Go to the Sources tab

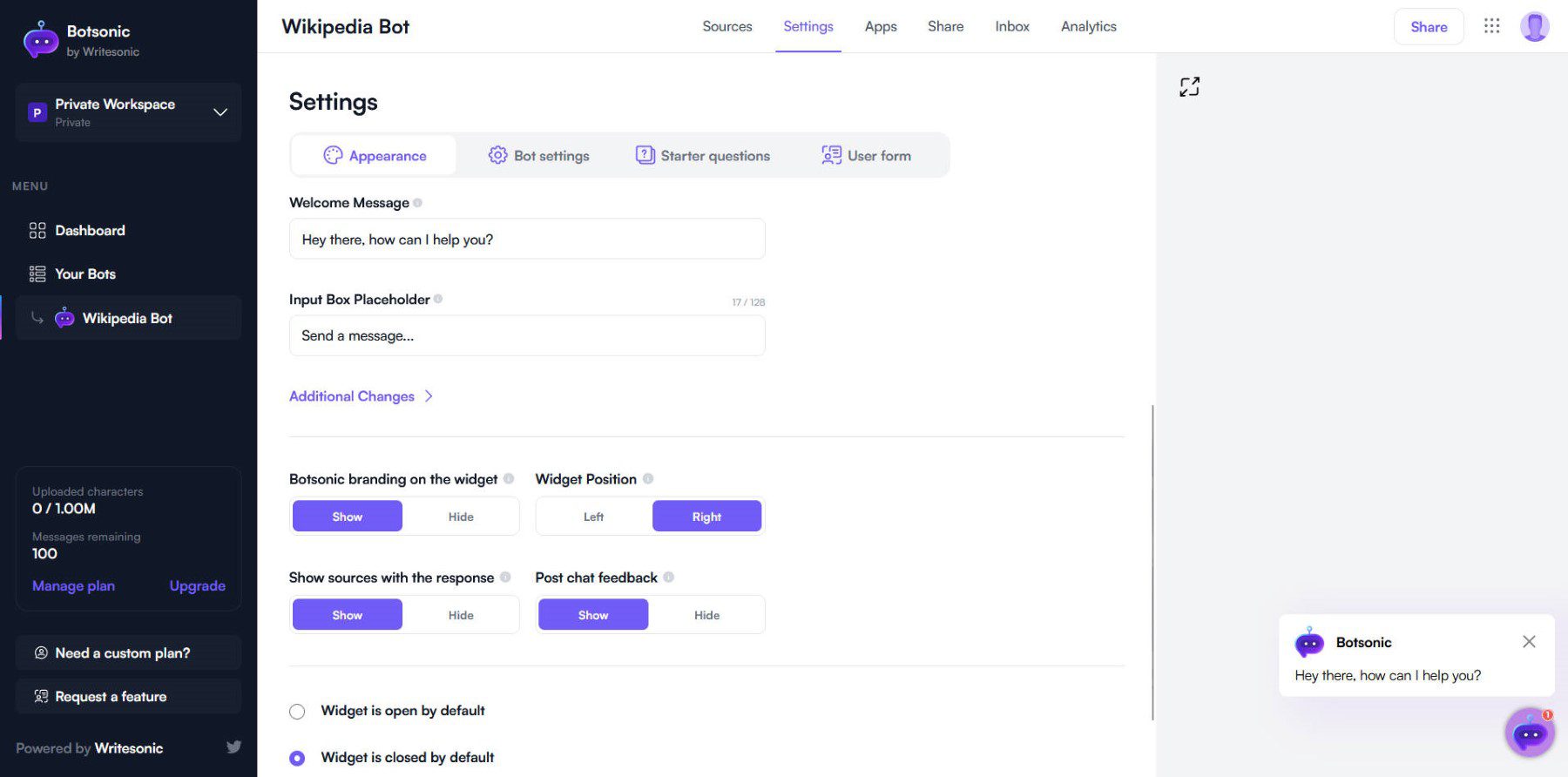tap(727, 26)
